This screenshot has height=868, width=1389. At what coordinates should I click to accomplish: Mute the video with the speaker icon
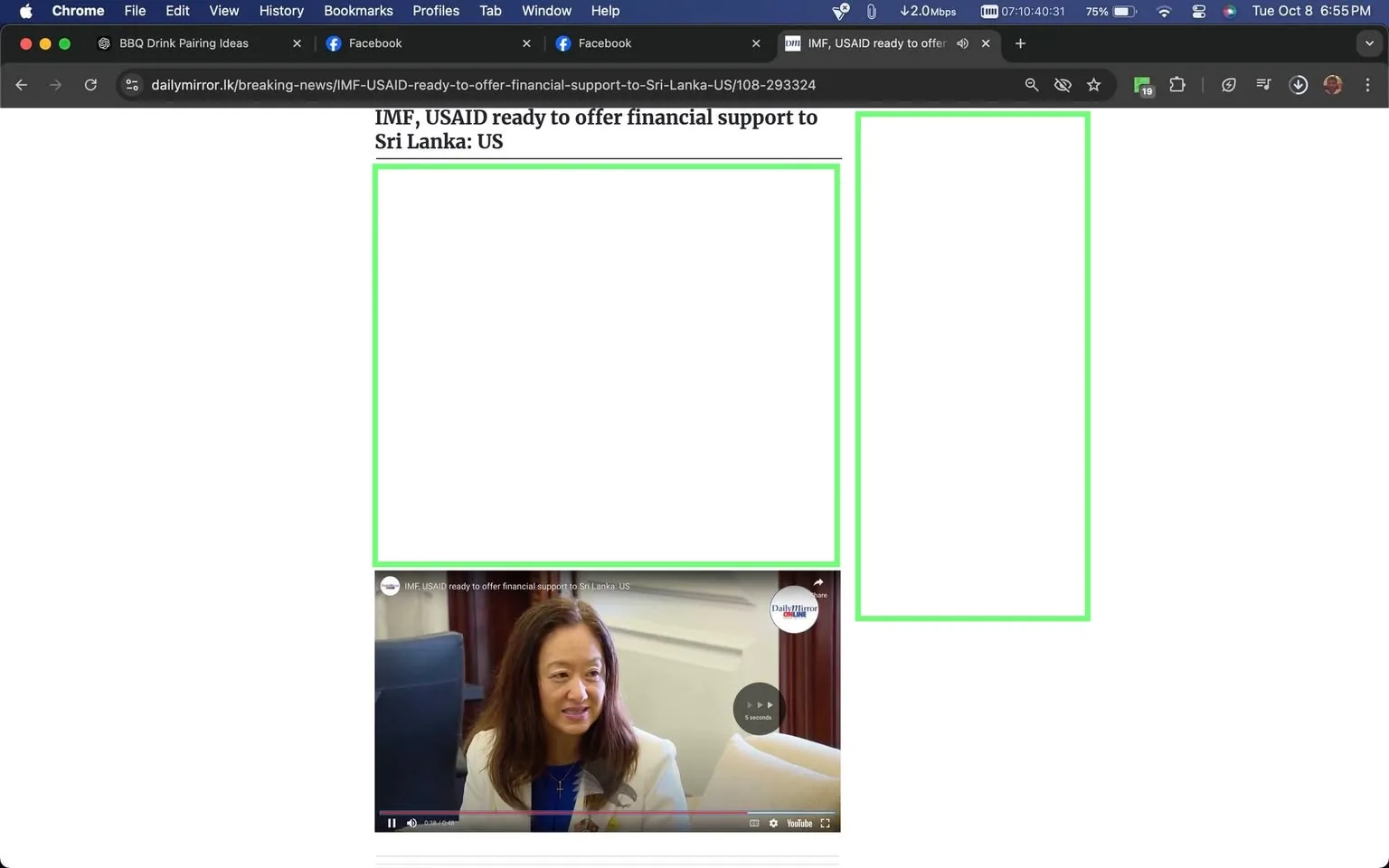[x=411, y=823]
